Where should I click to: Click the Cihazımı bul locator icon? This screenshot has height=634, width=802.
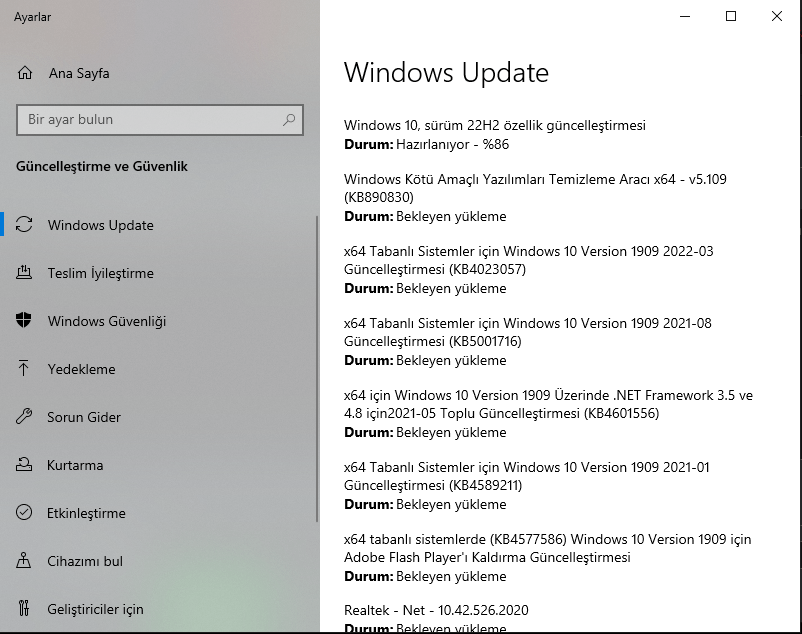(24, 560)
